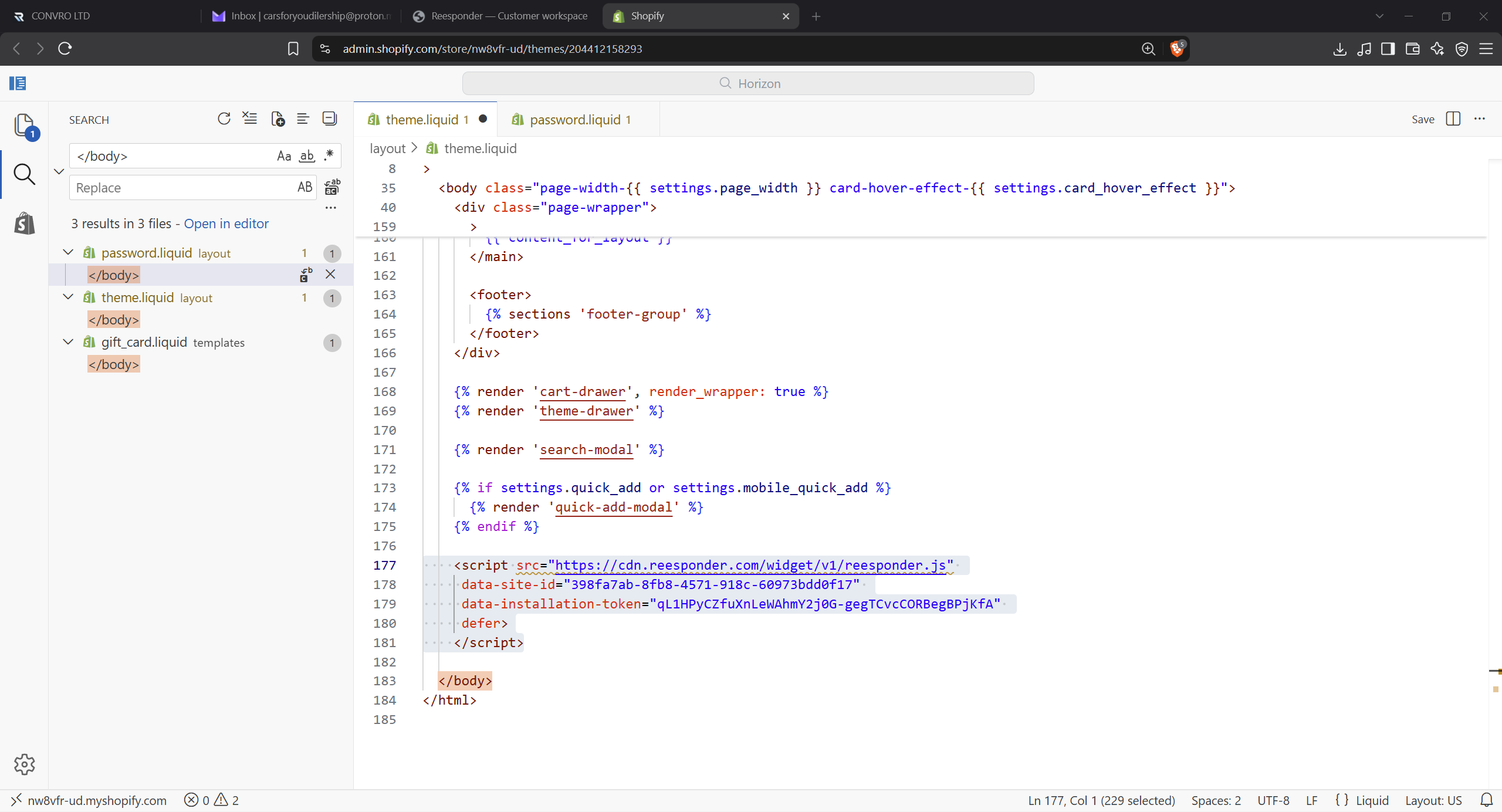The height and width of the screenshot is (812, 1502).
Task: Click replace icon on password.liquid match
Action: 306,275
